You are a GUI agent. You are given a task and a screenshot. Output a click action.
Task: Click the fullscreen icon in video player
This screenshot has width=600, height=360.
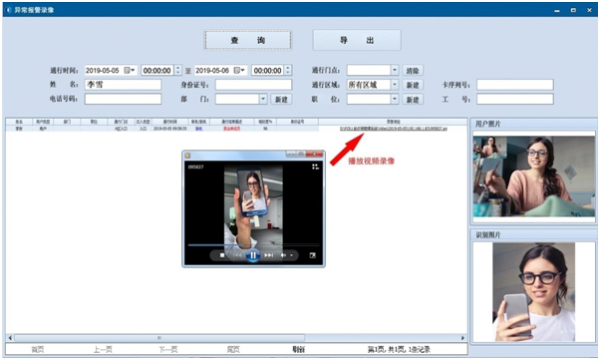point(313,255)
